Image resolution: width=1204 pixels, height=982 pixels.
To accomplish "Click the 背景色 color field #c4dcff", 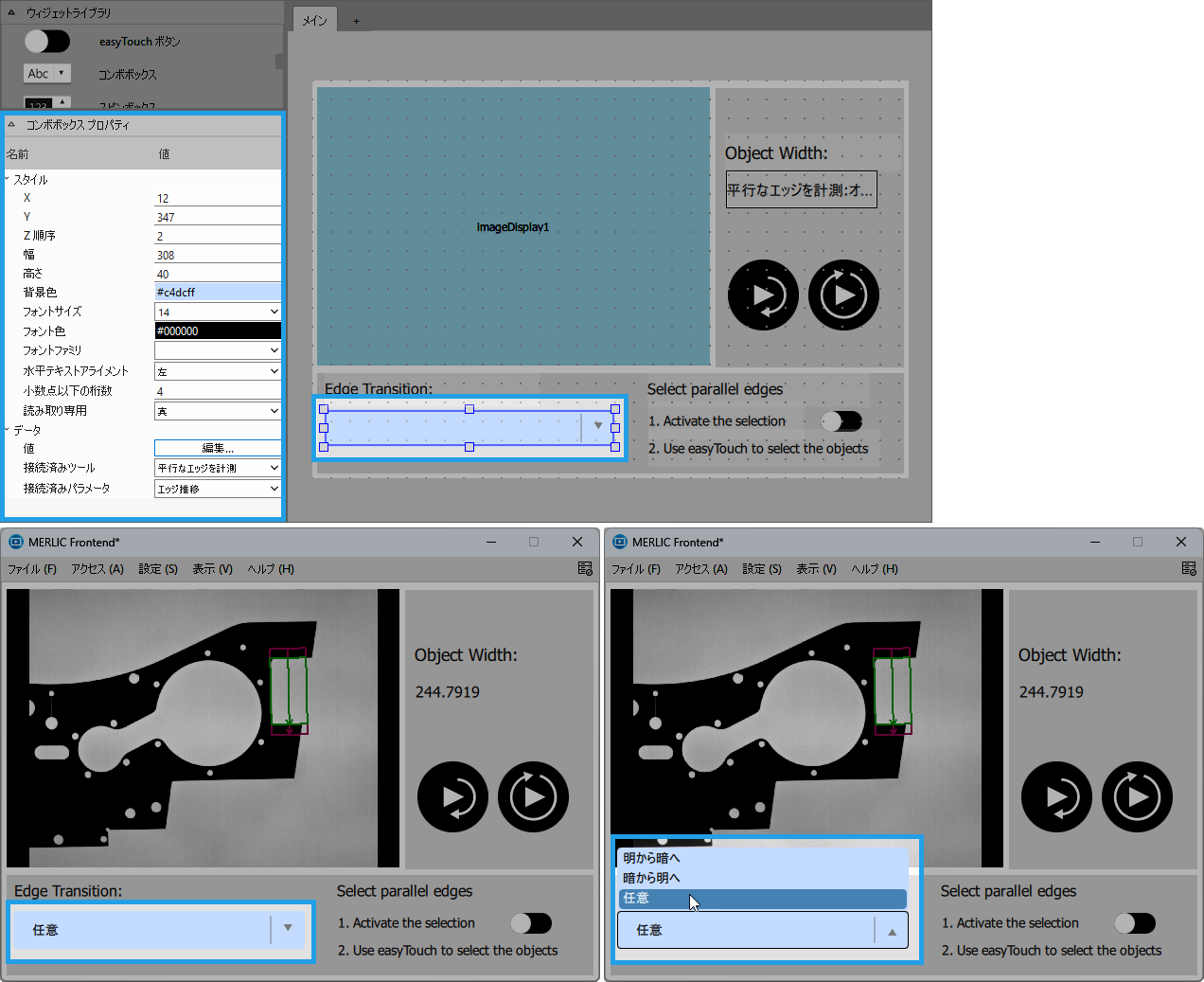I will 217,293.
